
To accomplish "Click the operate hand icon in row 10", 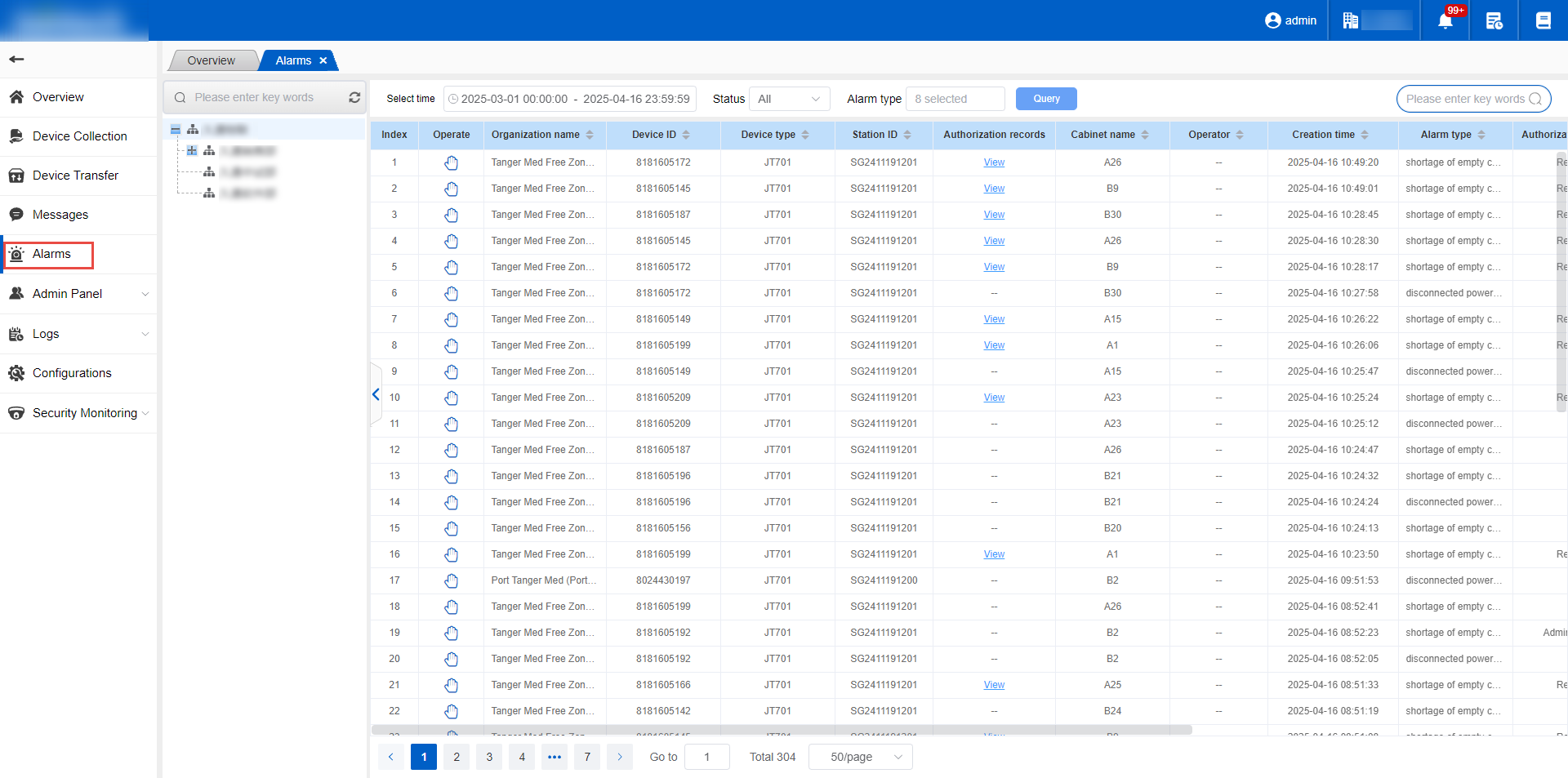I will coord(451,398).
